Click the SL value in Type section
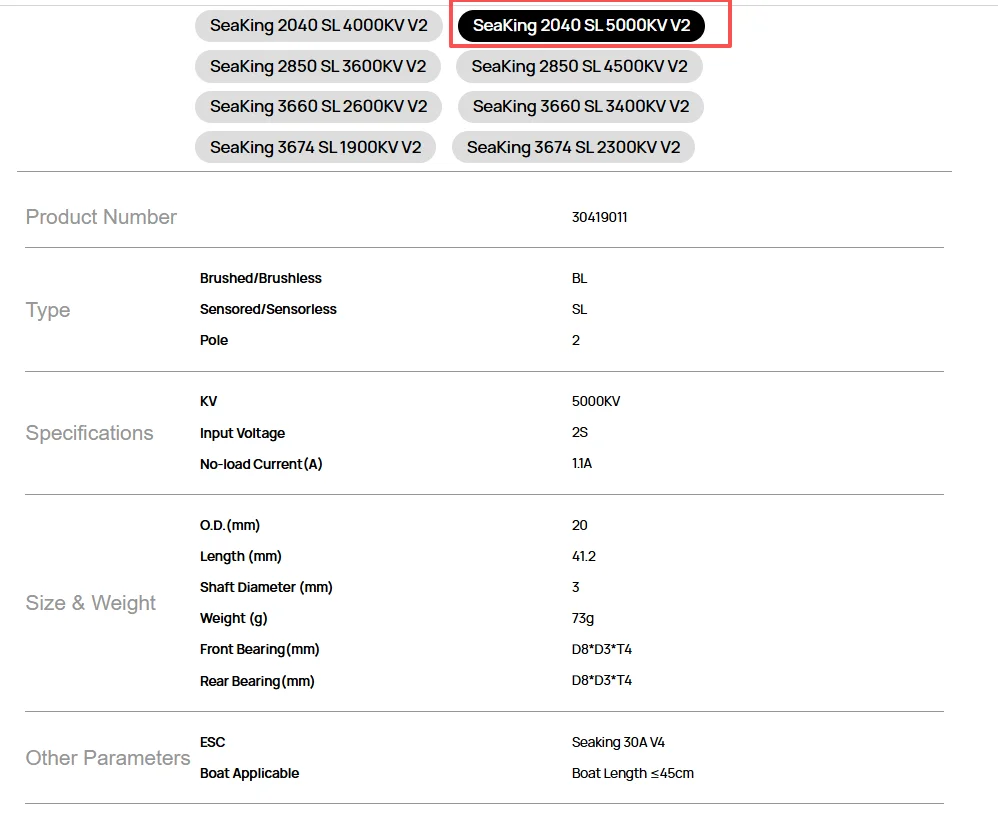This screenshot has width=998, height=815. click(x=579, y=309)
